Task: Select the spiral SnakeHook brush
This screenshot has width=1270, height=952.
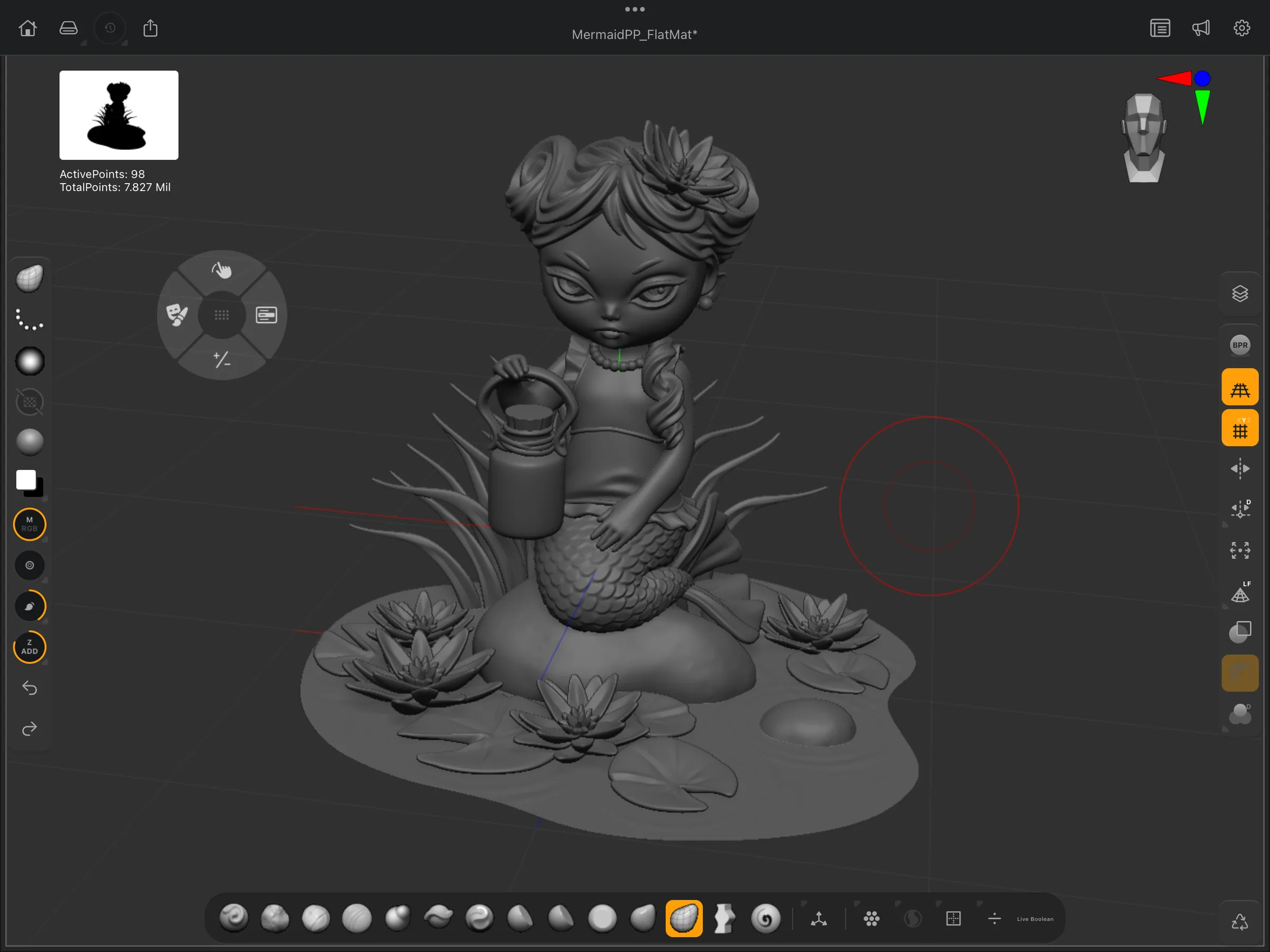Action: tap(766, 919)
